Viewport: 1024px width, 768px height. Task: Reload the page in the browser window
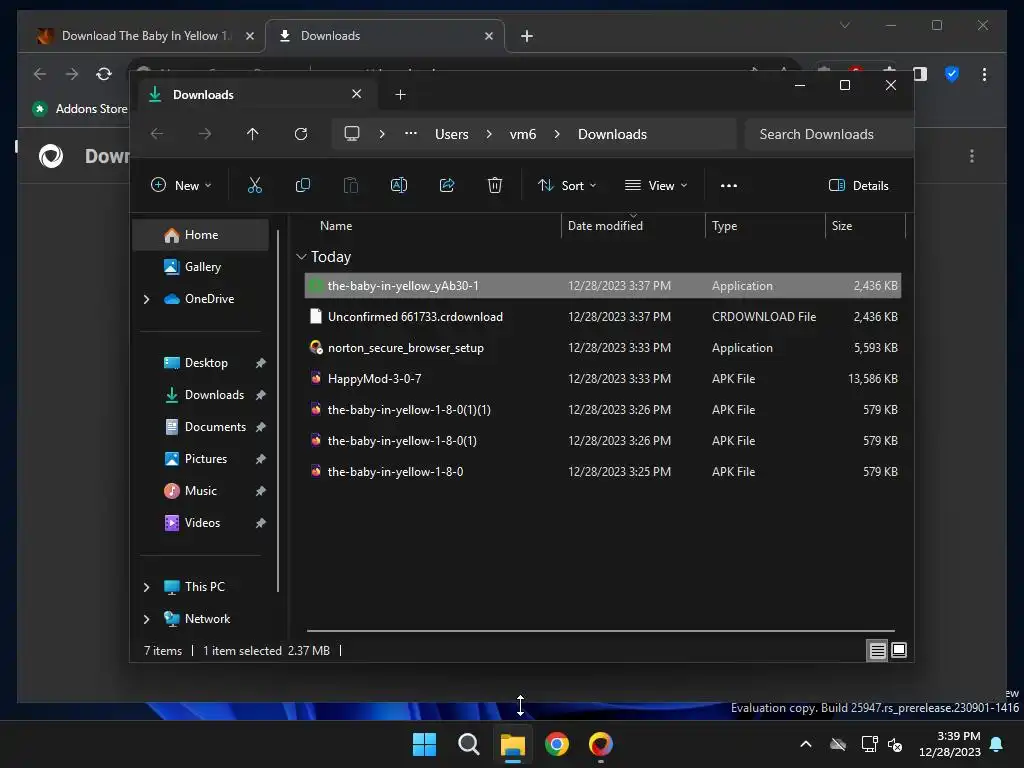point(104,74)
